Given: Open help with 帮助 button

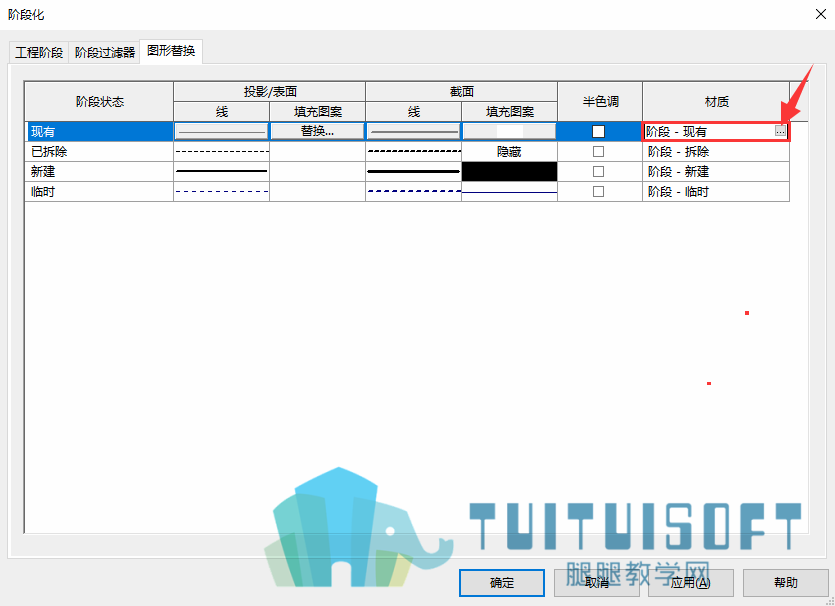Looking at the screenshot, I should pyautogui.click(x=785, y=583).
